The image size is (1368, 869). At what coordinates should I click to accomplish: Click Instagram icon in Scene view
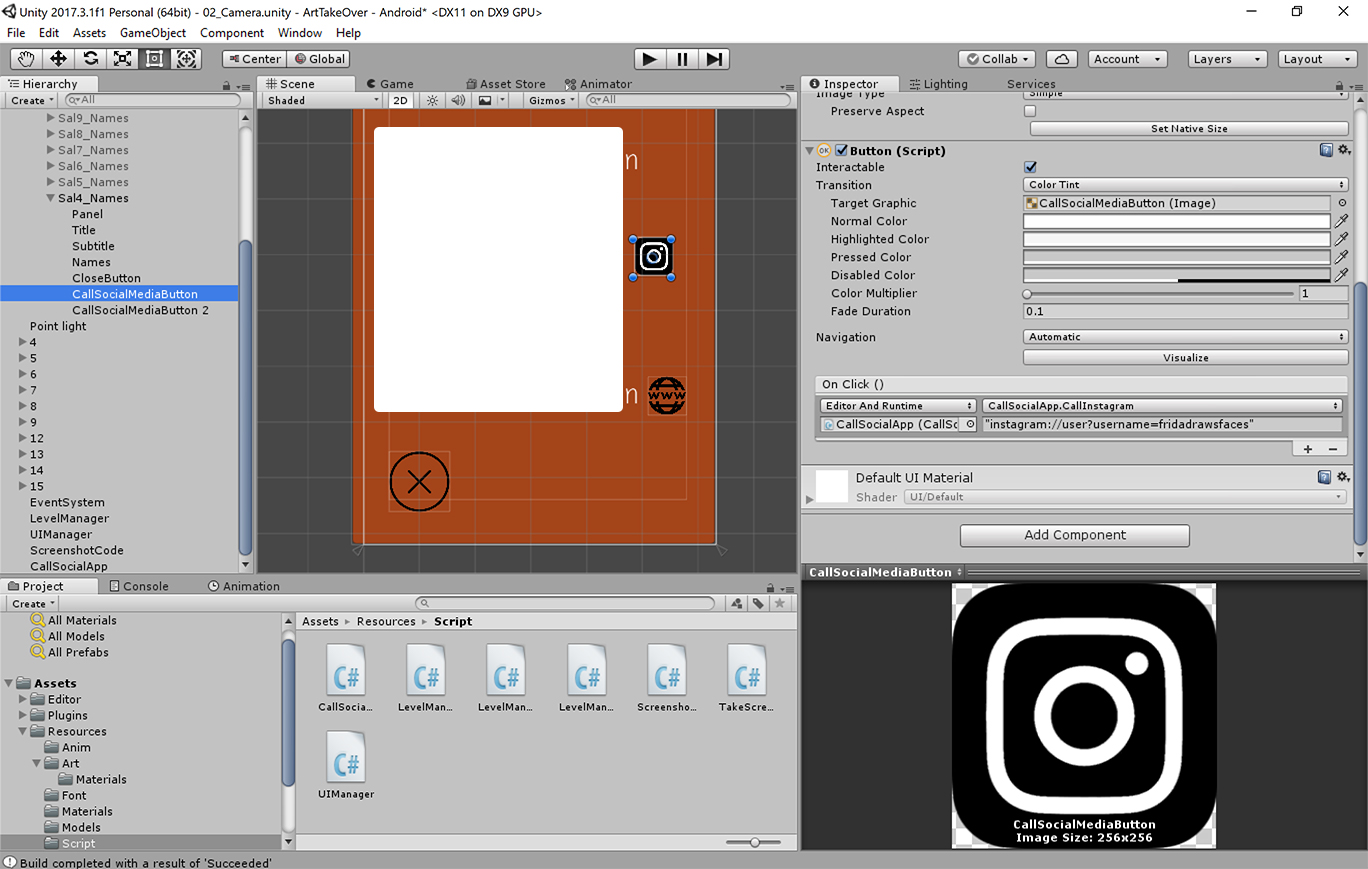tap(653, 257)
